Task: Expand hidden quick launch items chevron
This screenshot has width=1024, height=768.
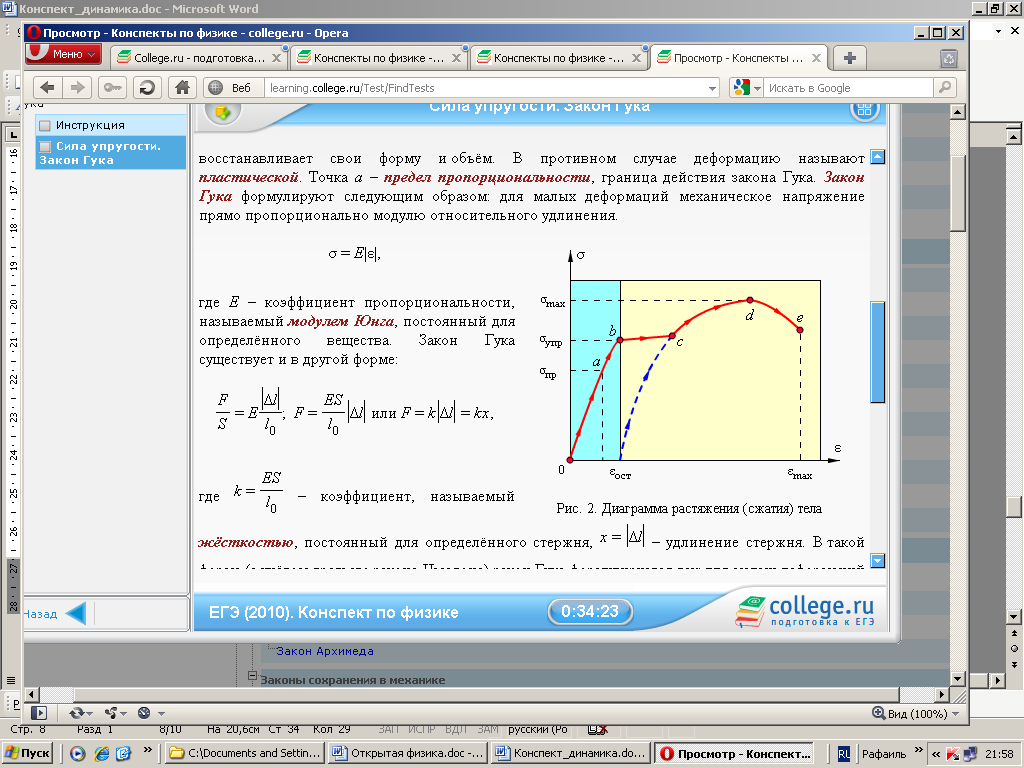Action: click(148, 750)
